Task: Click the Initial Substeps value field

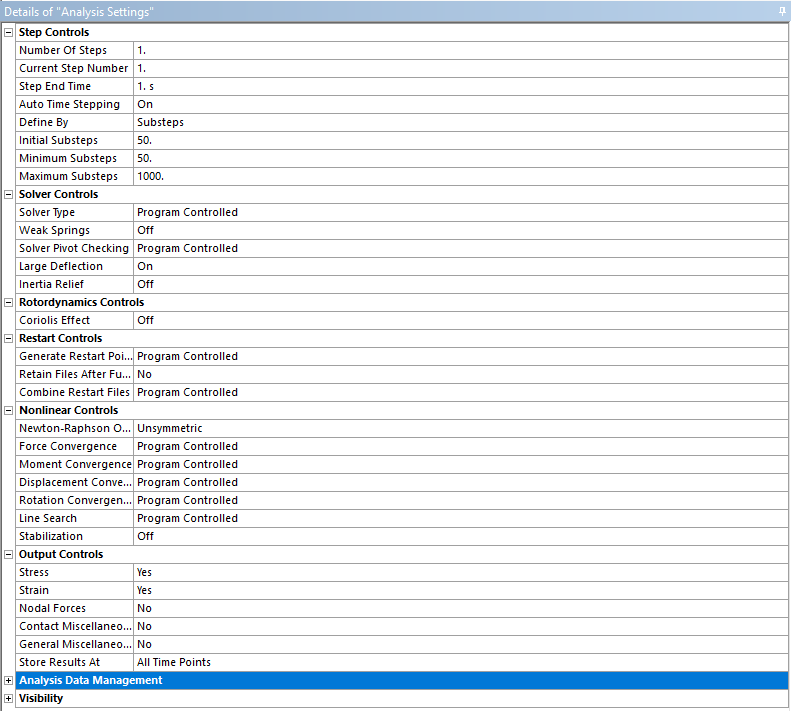Action: click(x=461, y=140)
